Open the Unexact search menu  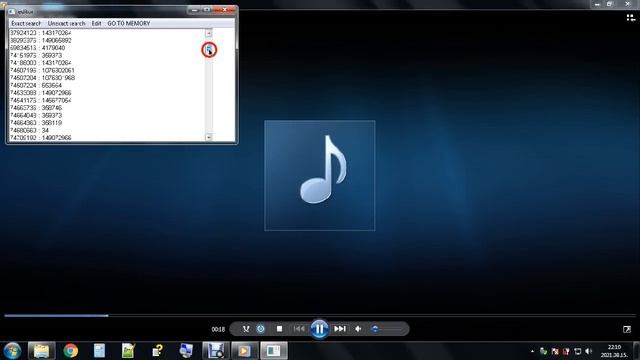tap(66, 23)
